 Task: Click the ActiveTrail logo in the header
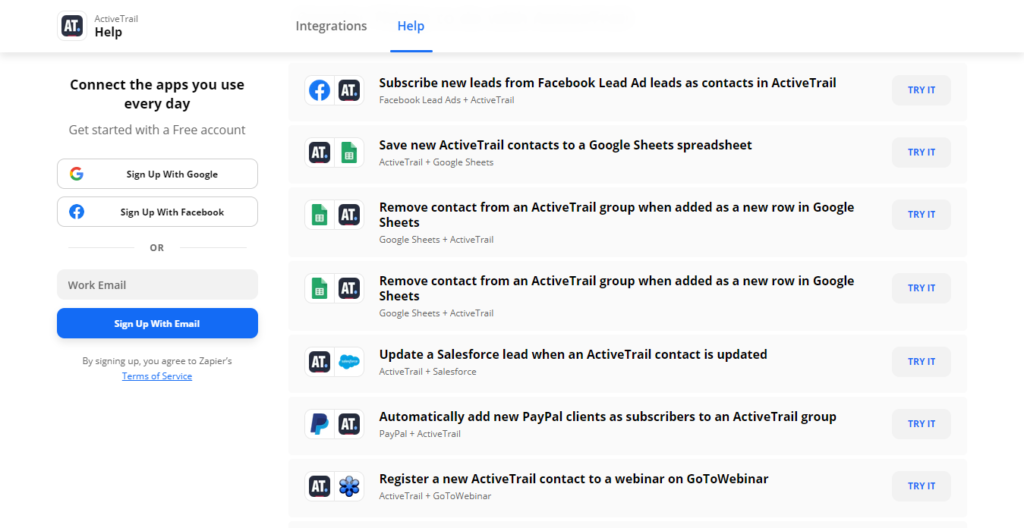73,26
